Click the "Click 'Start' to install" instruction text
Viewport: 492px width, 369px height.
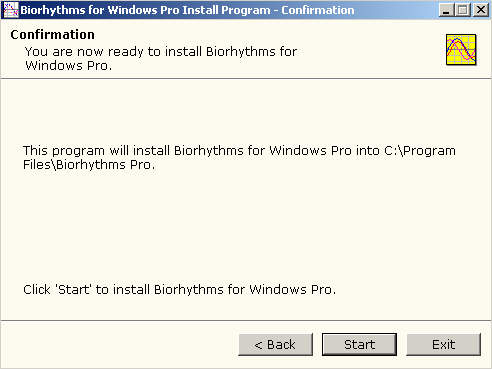coord(179,289)
